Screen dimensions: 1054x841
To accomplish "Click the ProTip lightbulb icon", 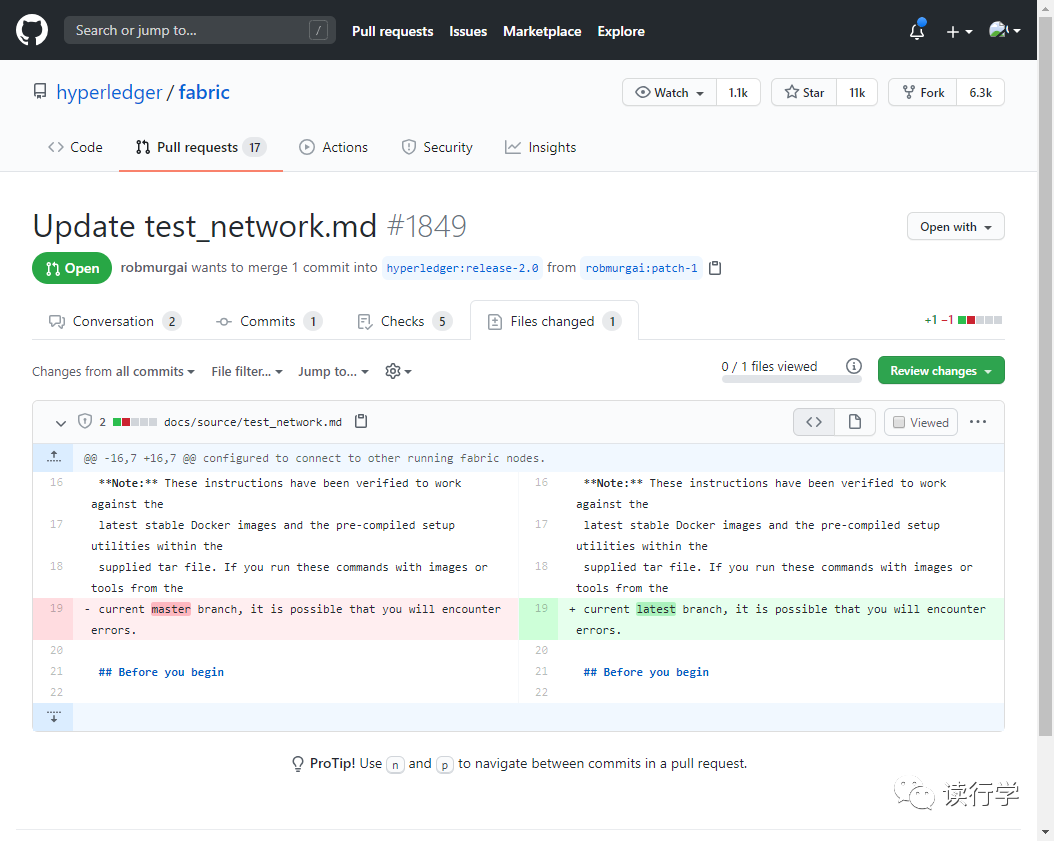I will click(x=298, y=764).
